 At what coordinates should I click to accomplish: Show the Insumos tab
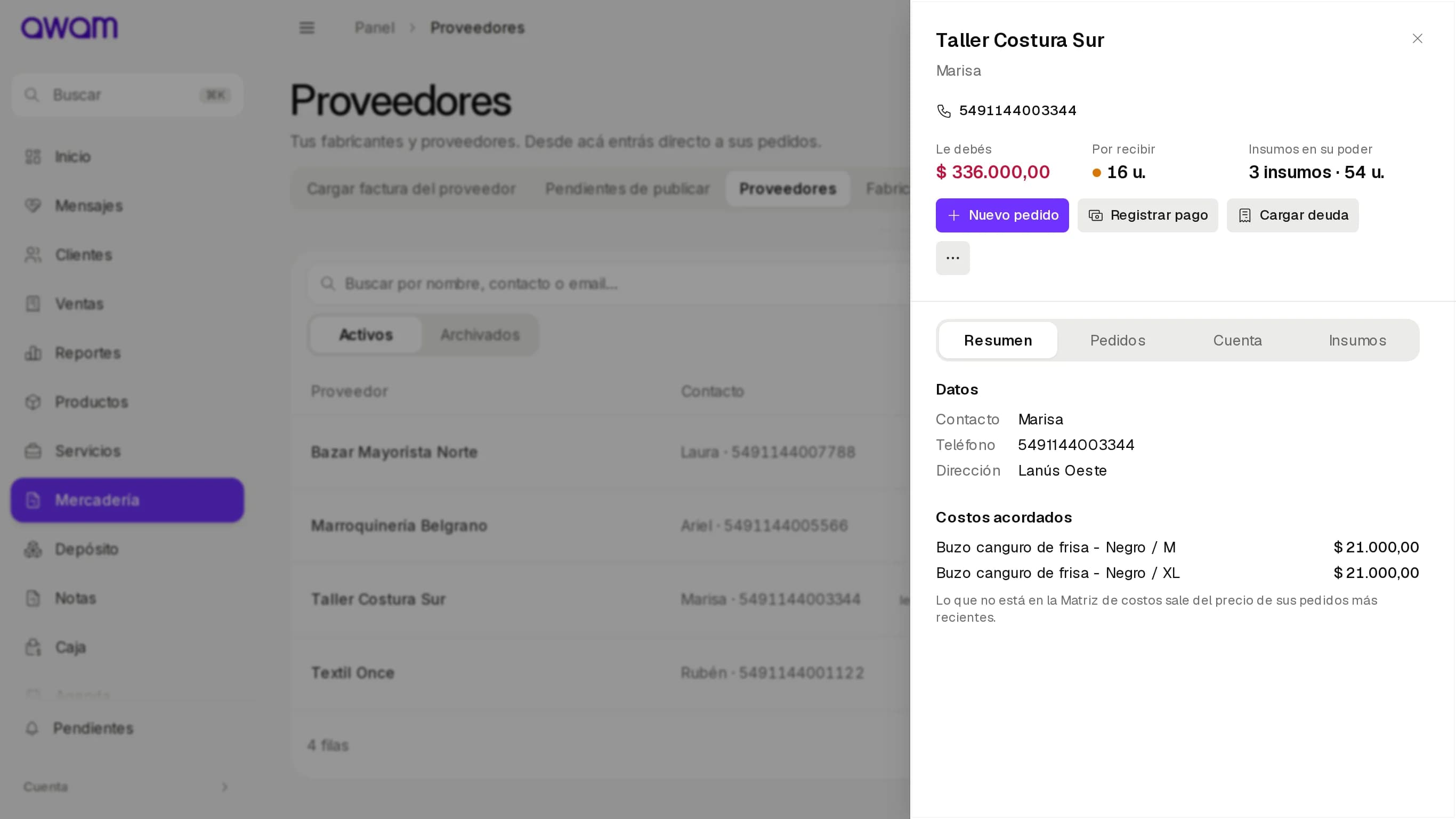coord(1357,341)
